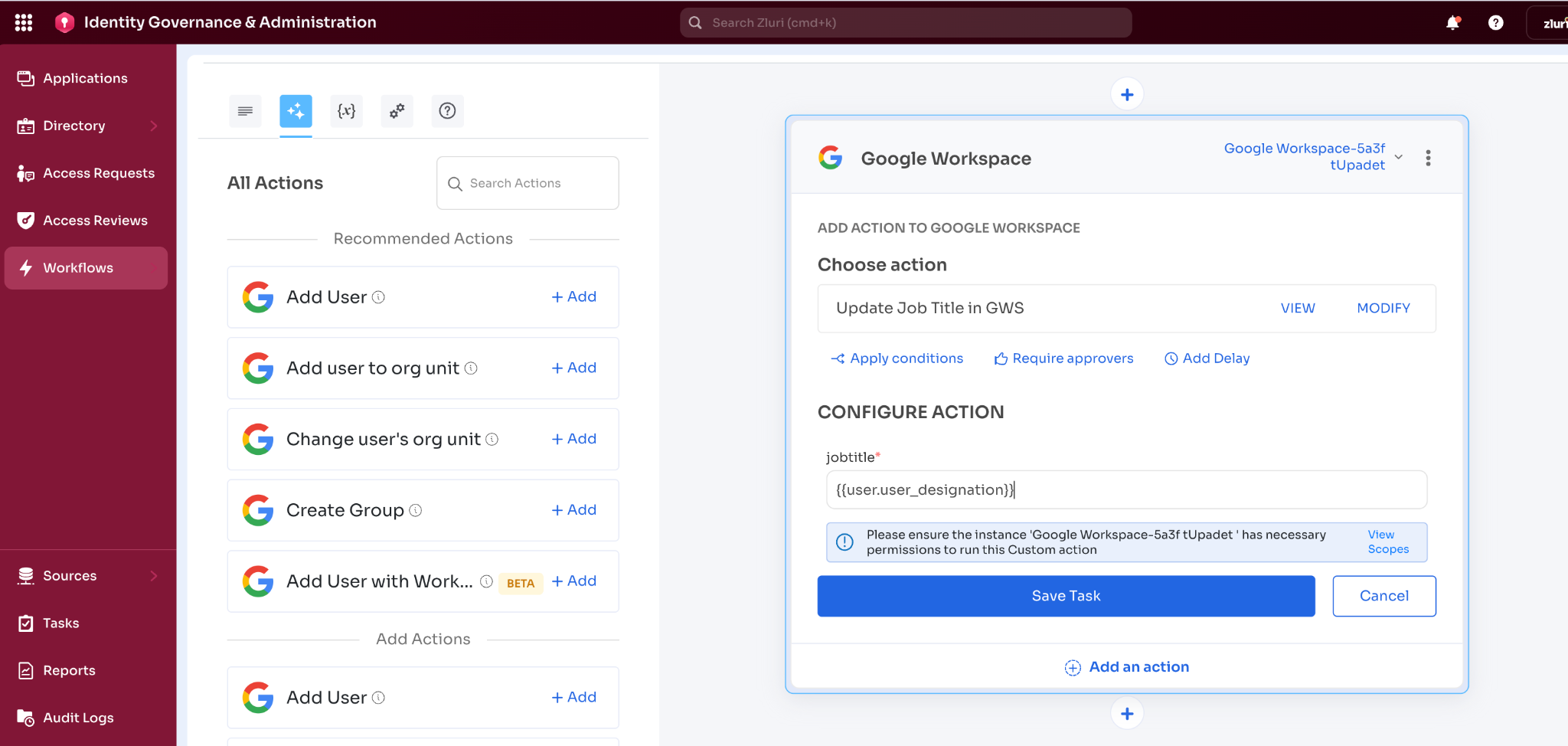Image resolution: width=1568 pixels, height=746 pixels.
Task: Click Apply conditions
Action: pos(897,358)
